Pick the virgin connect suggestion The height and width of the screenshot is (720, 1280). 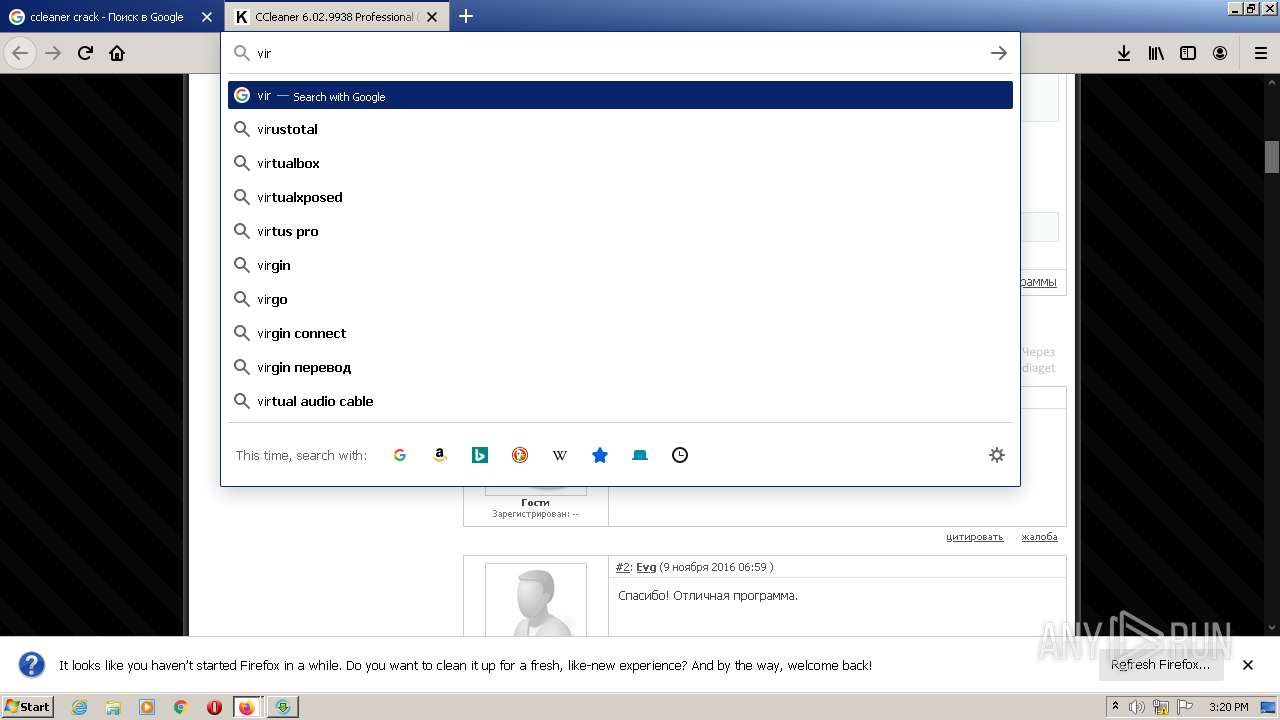click(620, 333)
